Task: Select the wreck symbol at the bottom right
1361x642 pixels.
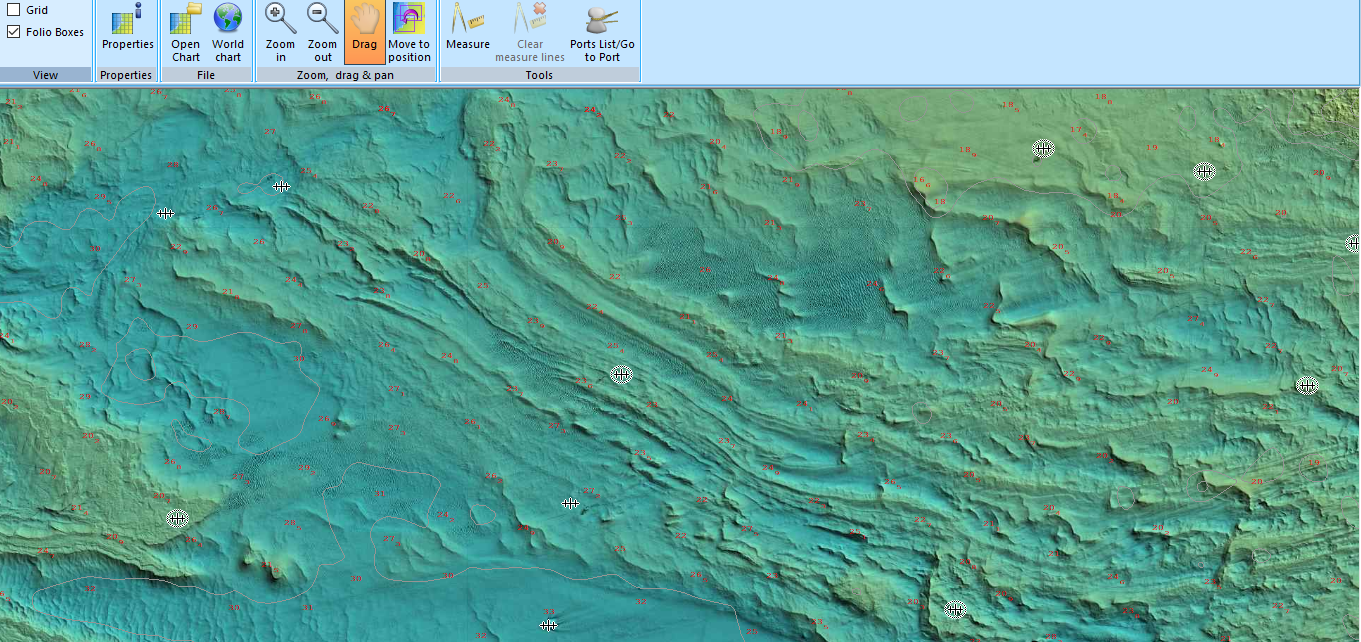Action: [954, 609]
